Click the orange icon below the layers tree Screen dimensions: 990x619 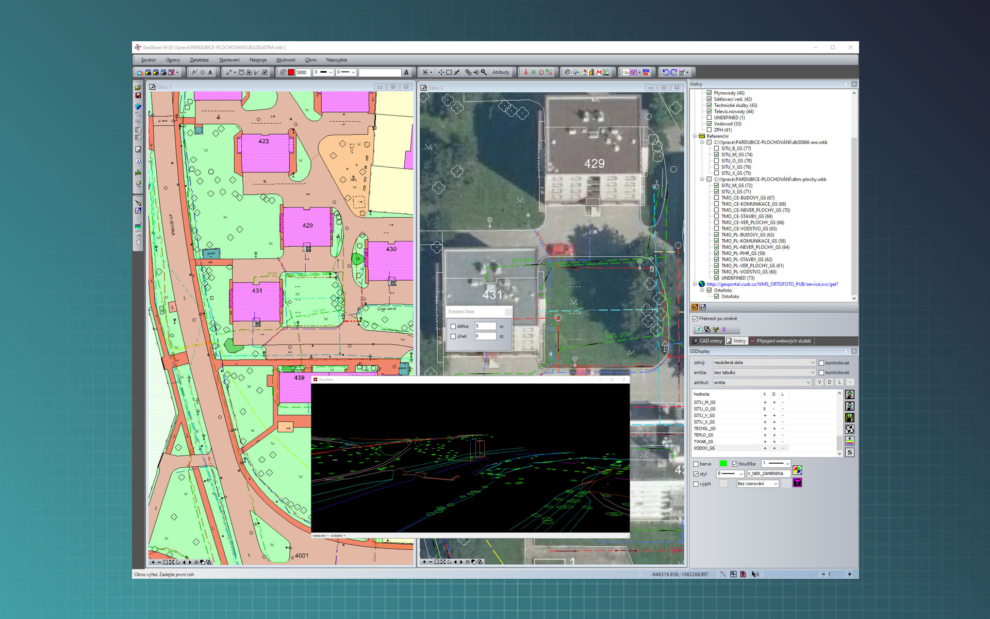pyautogui.click(x=695, y=307)
